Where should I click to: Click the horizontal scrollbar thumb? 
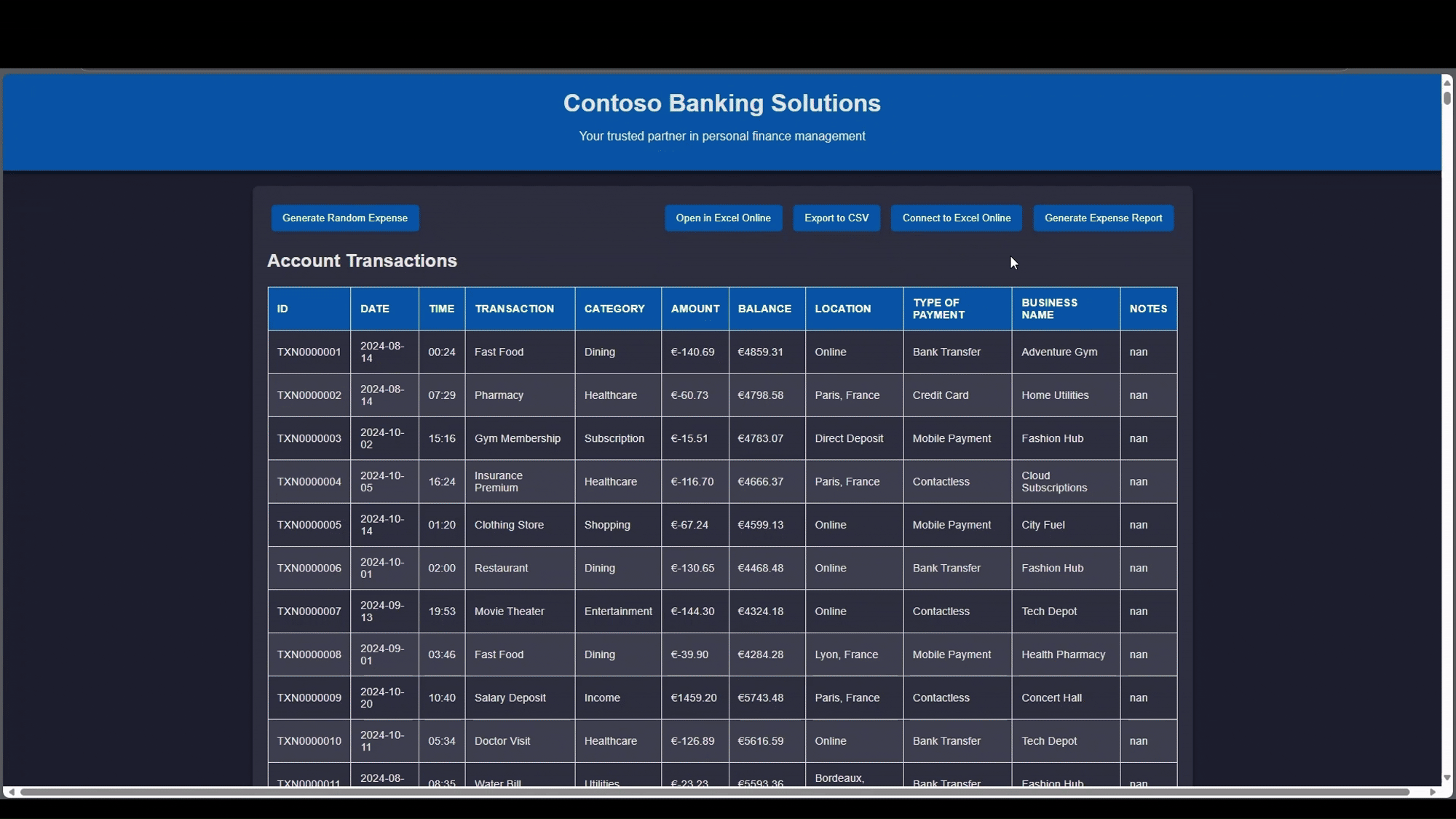(714, 792)
